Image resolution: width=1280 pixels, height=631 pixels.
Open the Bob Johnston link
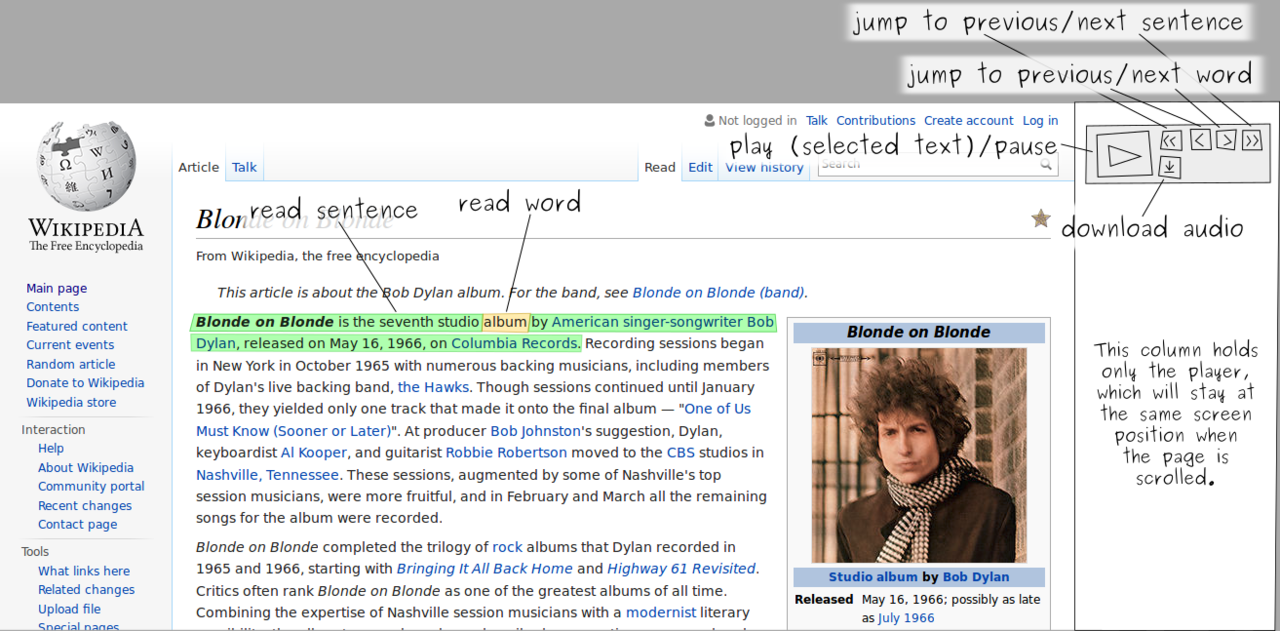[x=535, y=431]
